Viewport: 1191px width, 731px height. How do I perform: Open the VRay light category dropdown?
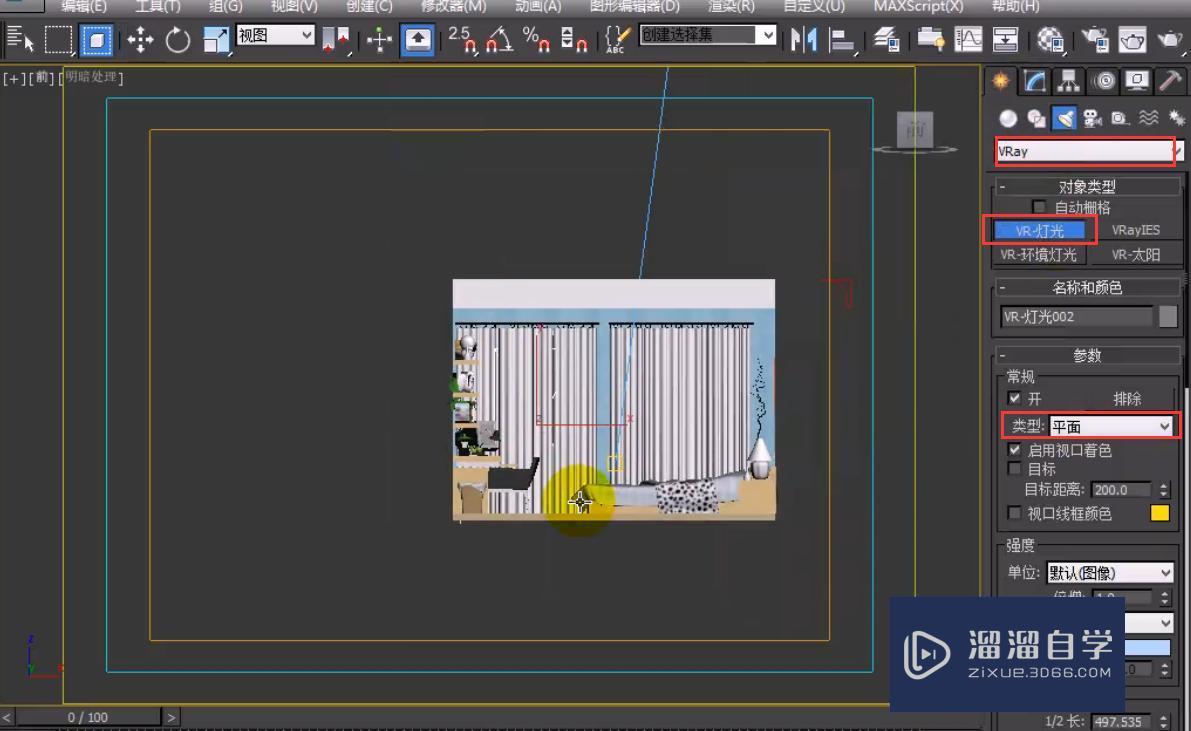click(1089, 152)
